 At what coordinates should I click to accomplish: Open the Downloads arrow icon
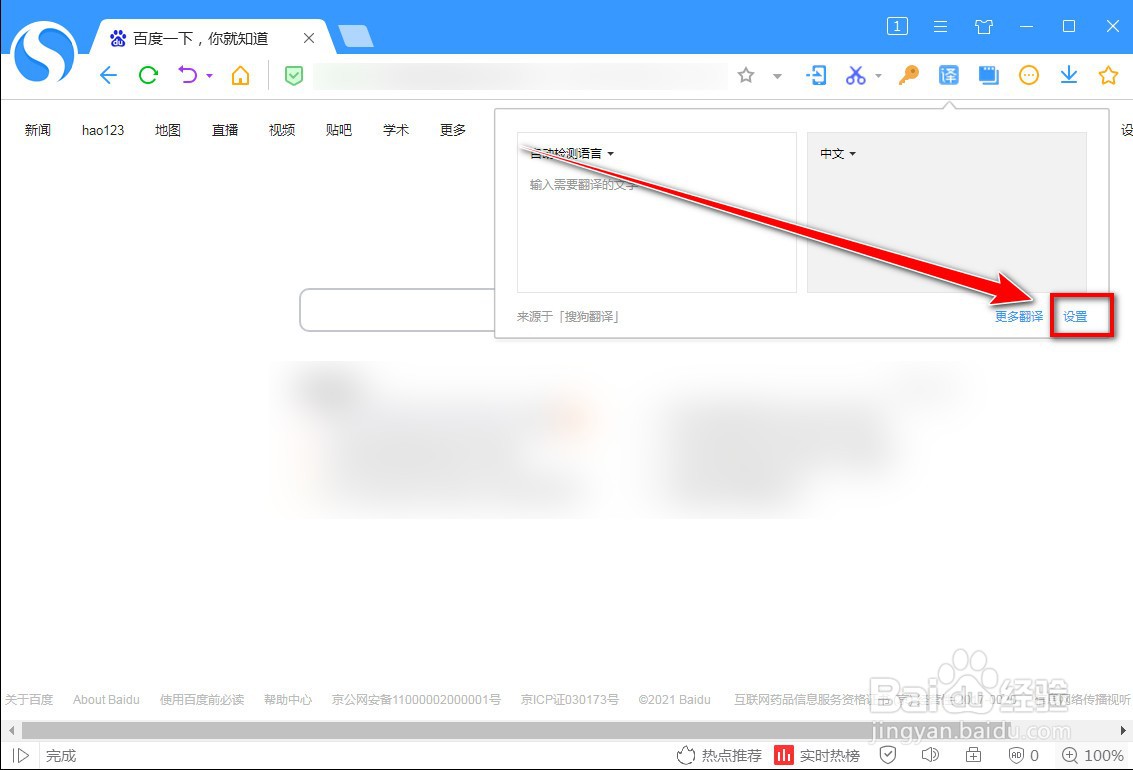[1068, 75]
